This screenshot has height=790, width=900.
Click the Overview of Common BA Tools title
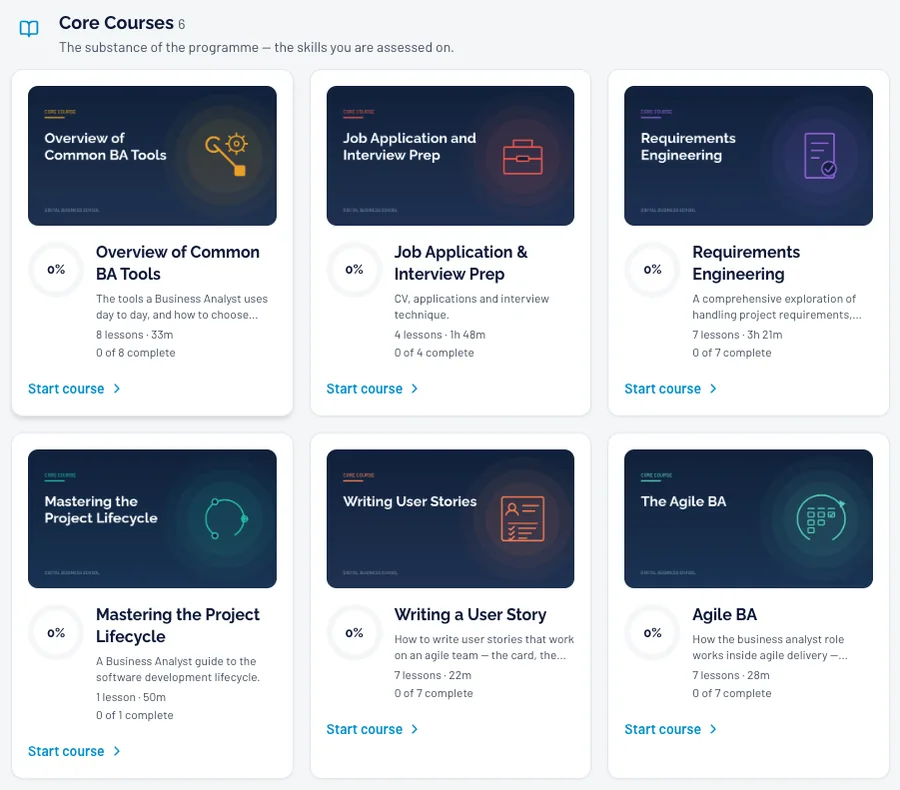pyautogui.click(x=178, y=263)
